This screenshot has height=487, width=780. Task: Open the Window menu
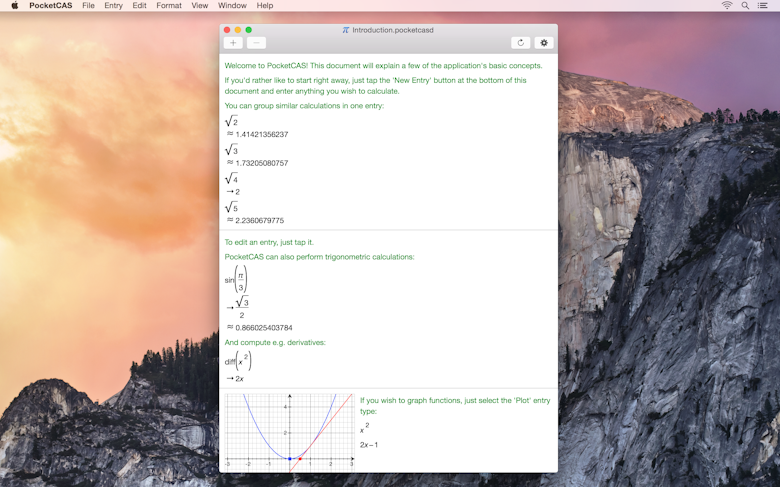pos(232,5)
